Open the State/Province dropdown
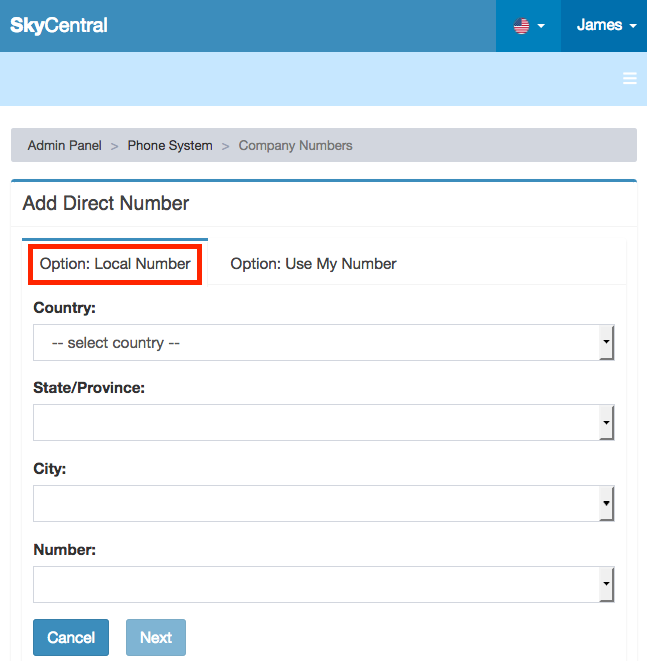The width and height of the screenshot is (647, 661). click(324, 422)
